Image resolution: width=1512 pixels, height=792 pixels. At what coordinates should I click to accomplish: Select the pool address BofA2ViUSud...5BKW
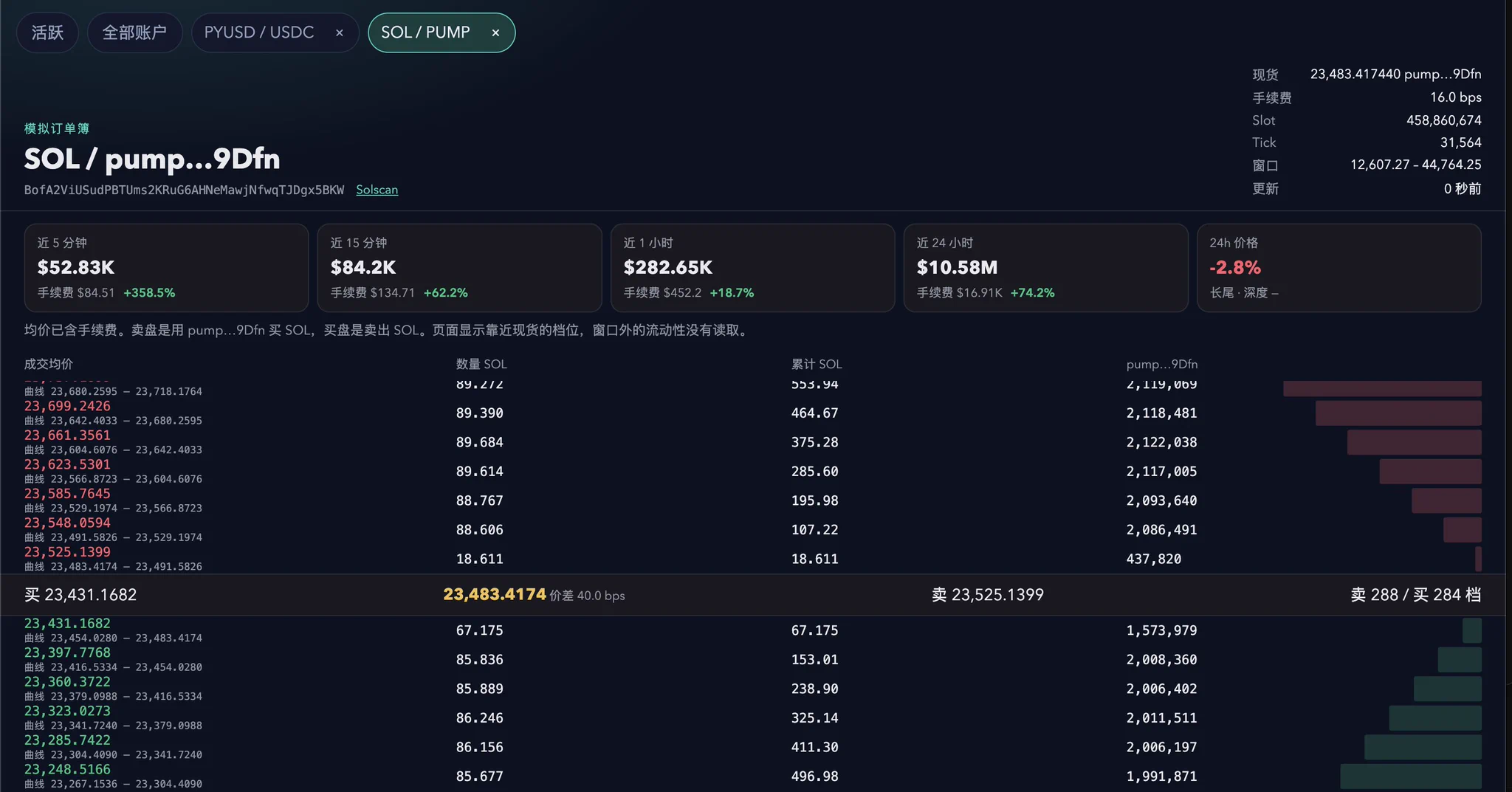point(184,190)
